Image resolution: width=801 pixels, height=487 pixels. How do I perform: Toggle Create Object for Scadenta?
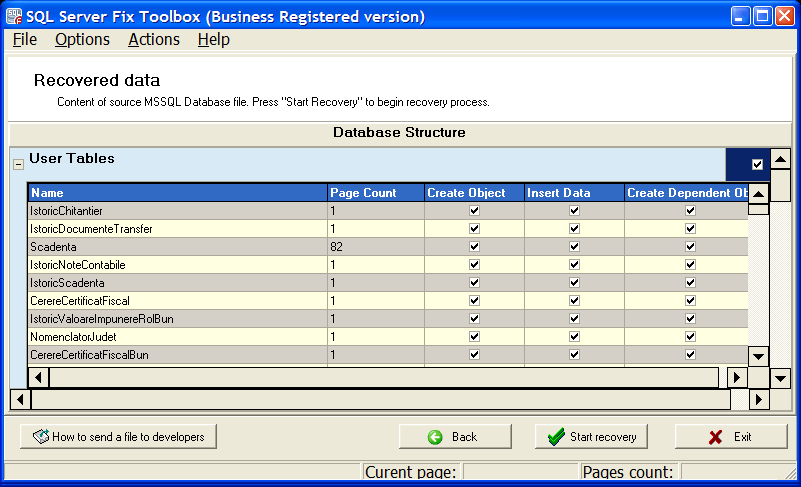pyautogui.click(x=474, y=246)
